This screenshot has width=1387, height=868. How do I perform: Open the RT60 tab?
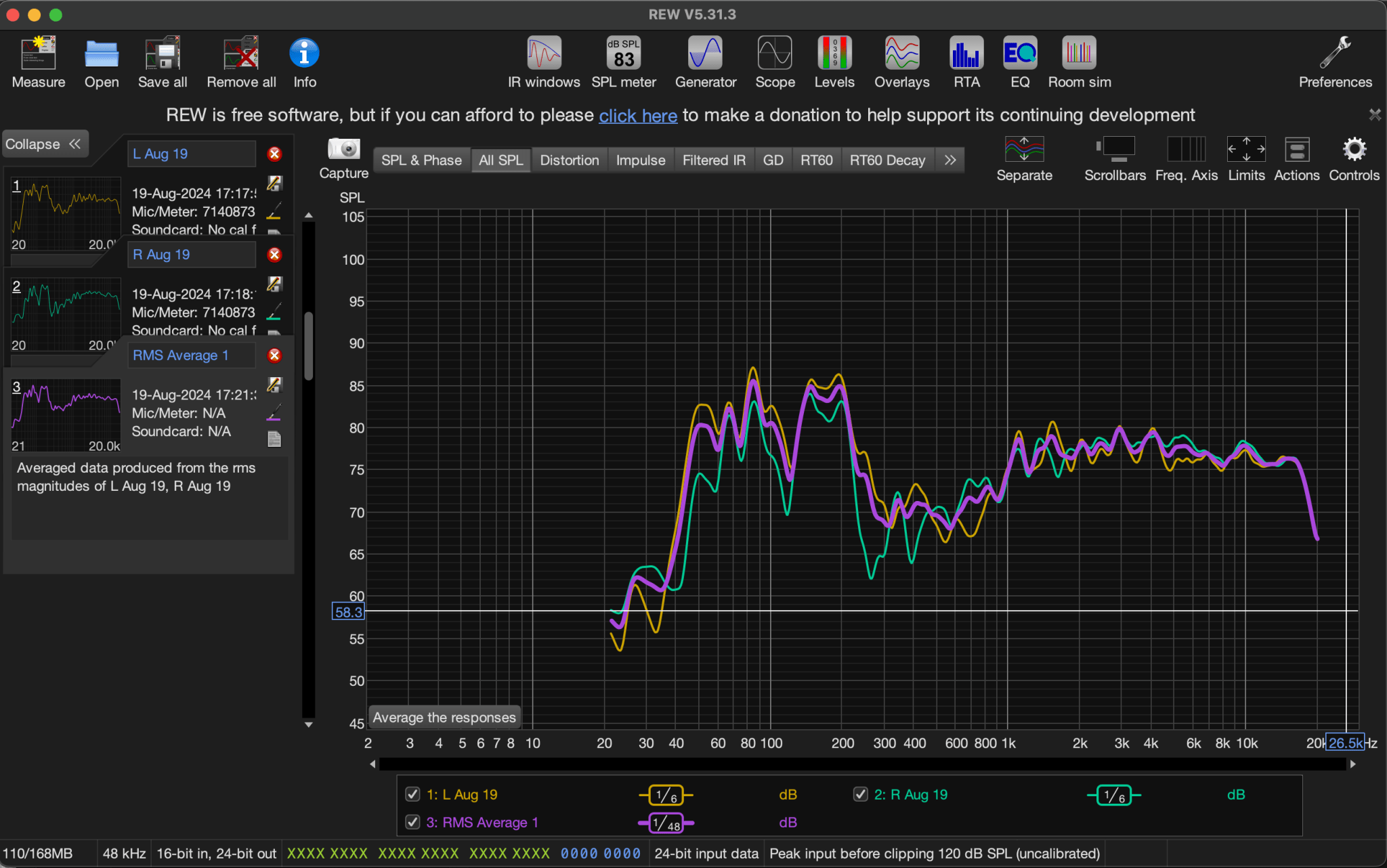(x=817, y=160)
